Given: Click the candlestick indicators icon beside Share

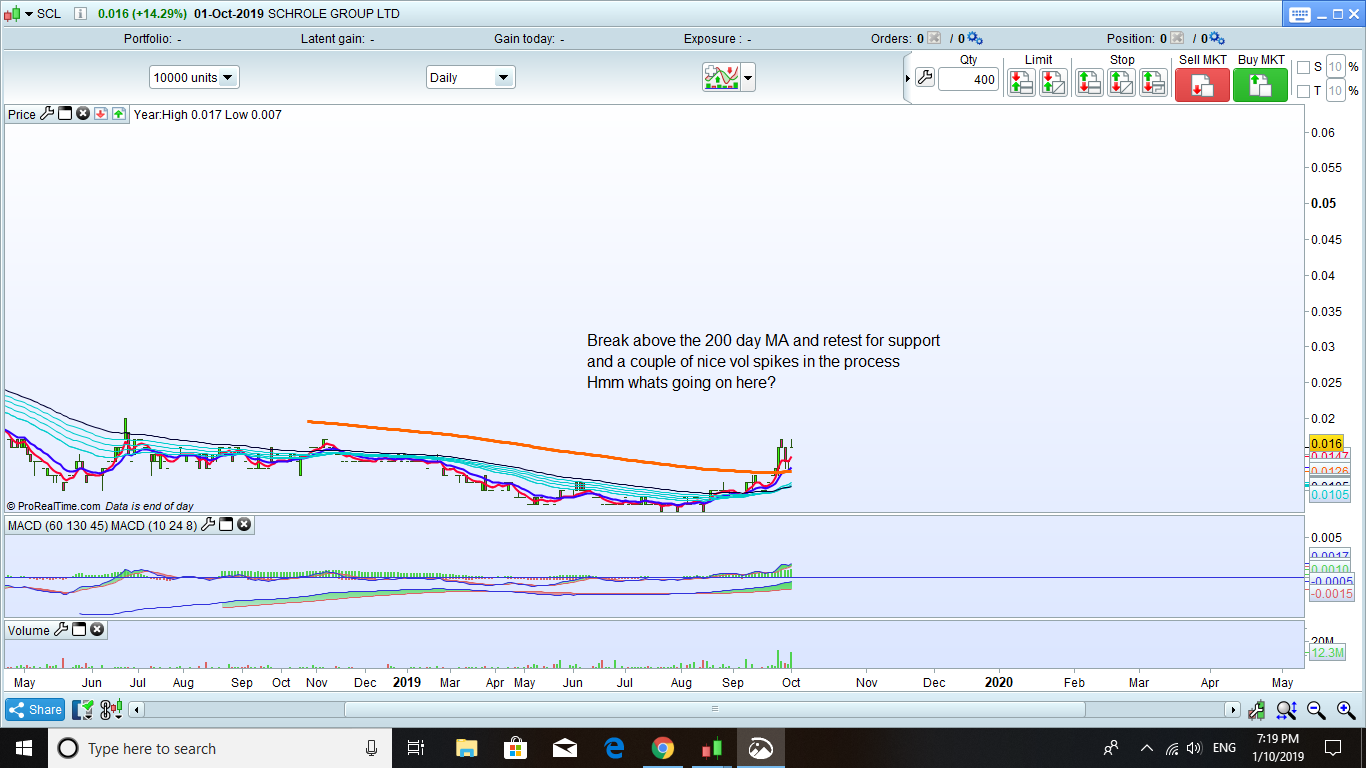Looking at the screenshot, I should pos(111,710).
